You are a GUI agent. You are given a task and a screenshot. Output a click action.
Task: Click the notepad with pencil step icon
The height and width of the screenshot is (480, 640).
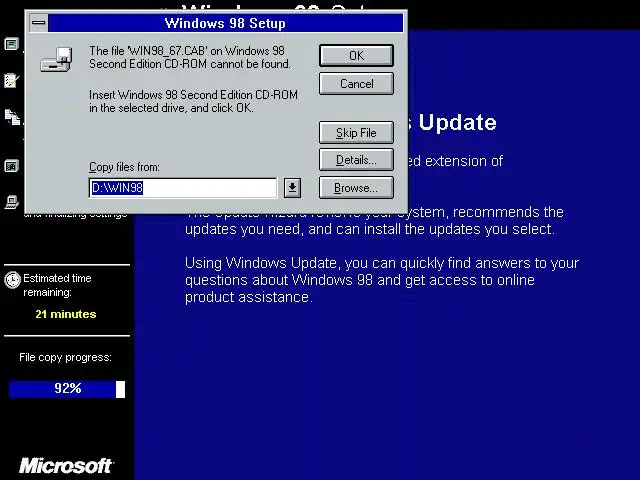click(11, 80)
